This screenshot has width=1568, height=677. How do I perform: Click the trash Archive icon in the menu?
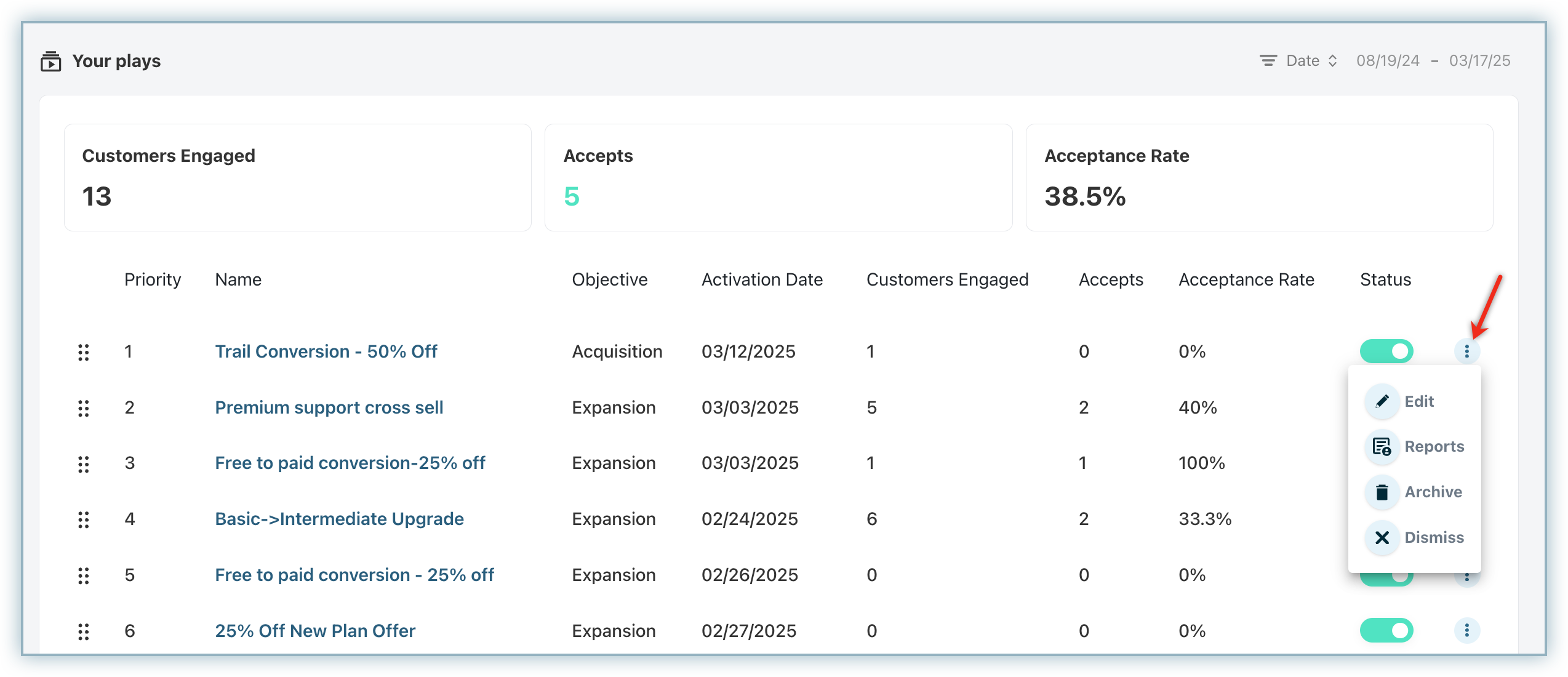(x=1382, y=492)
